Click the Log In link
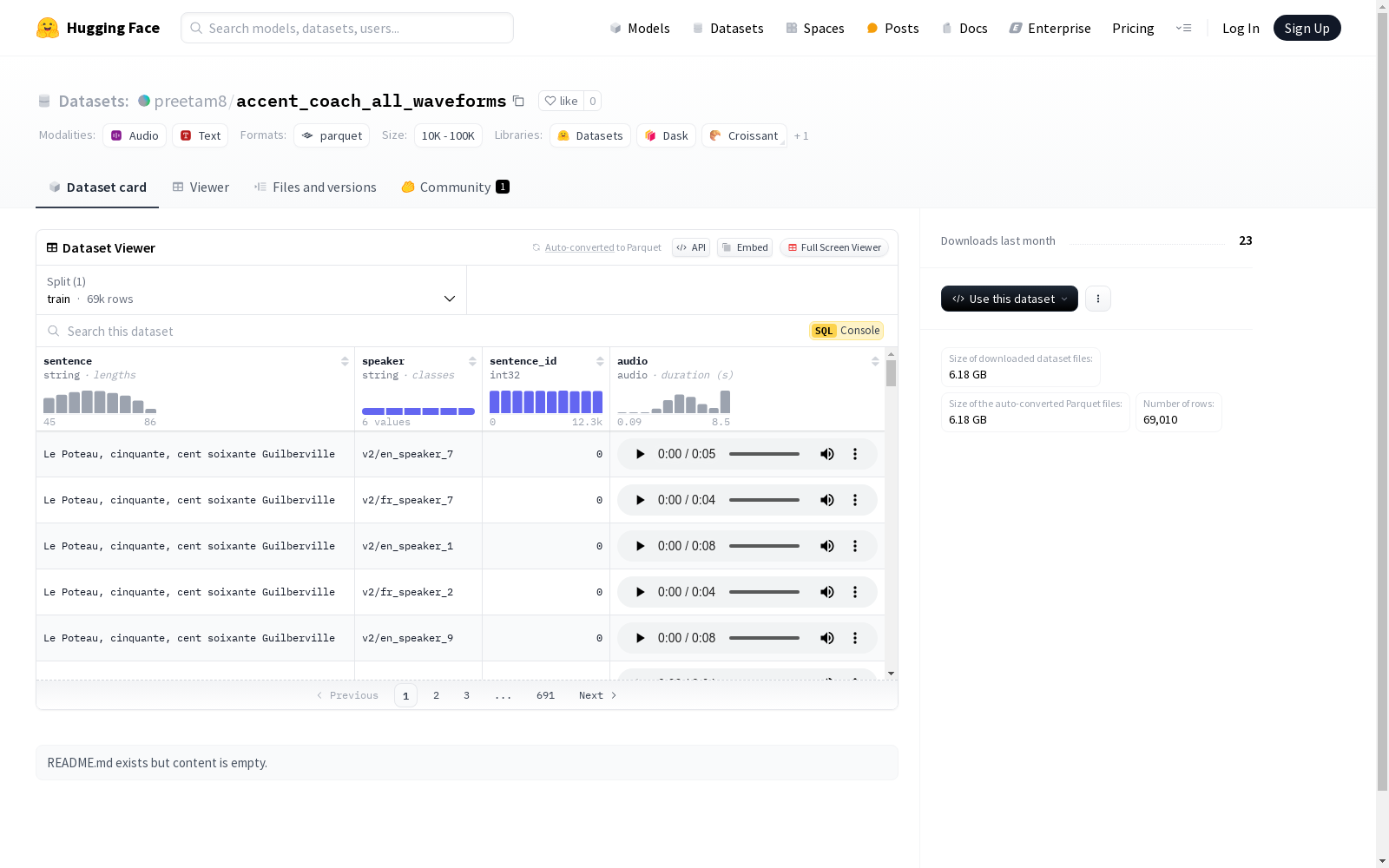Screen dimensions: 1389x868 click(1241, 28)
